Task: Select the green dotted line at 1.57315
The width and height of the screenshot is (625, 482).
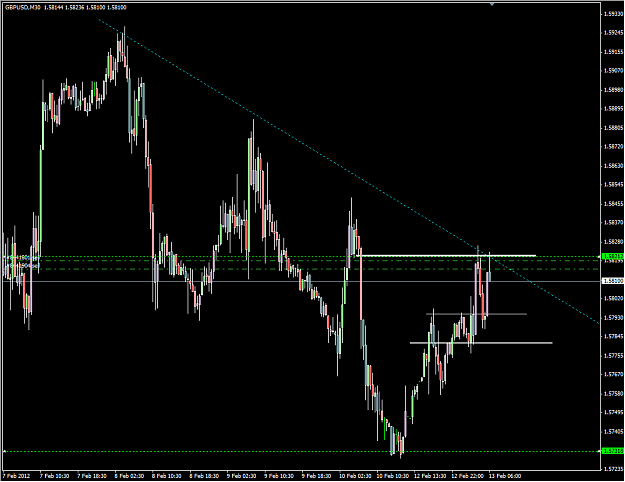Action: [x=302, y=452]
